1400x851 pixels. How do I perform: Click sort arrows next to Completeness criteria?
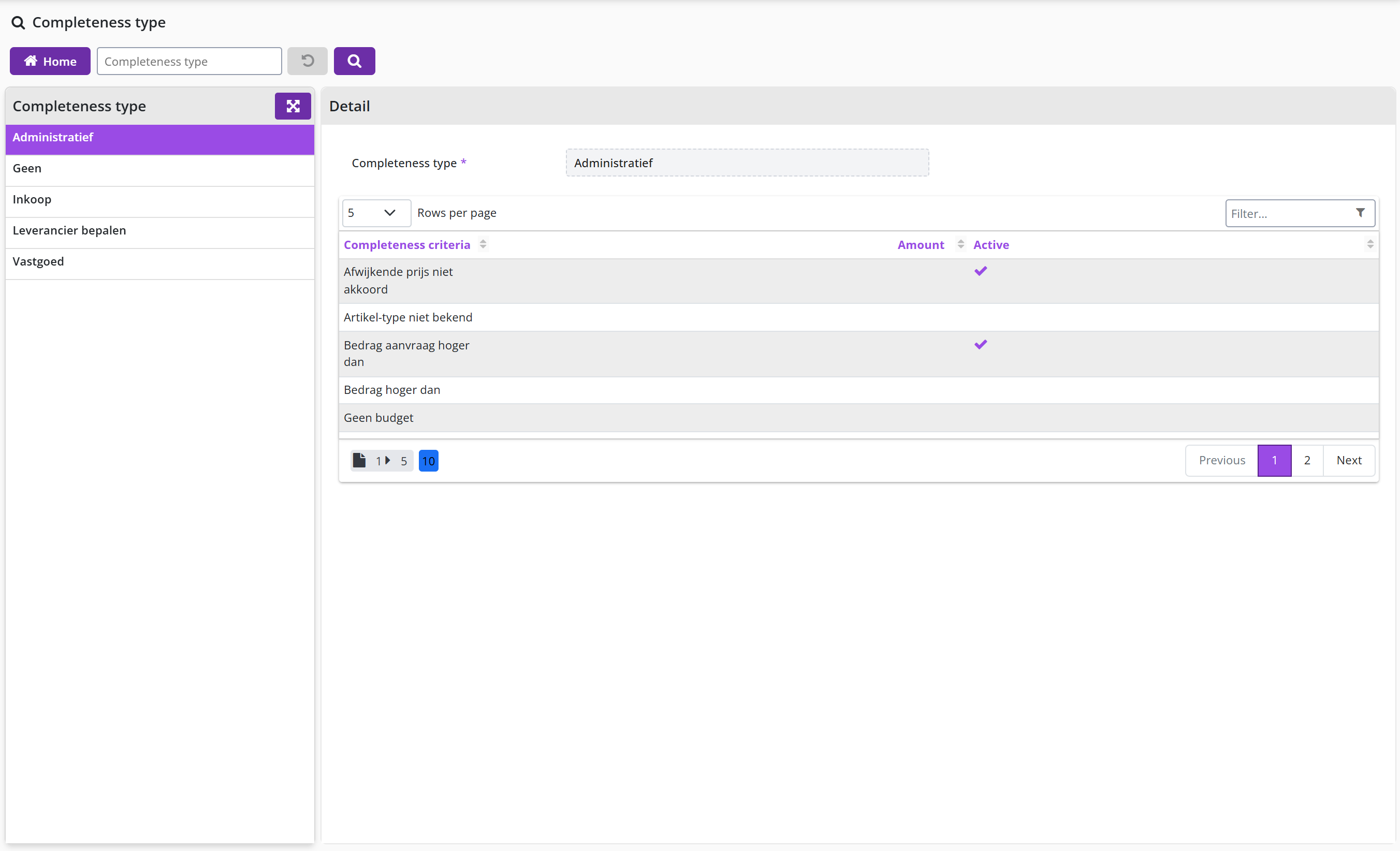pyautogui.click(x=483, y=244)
